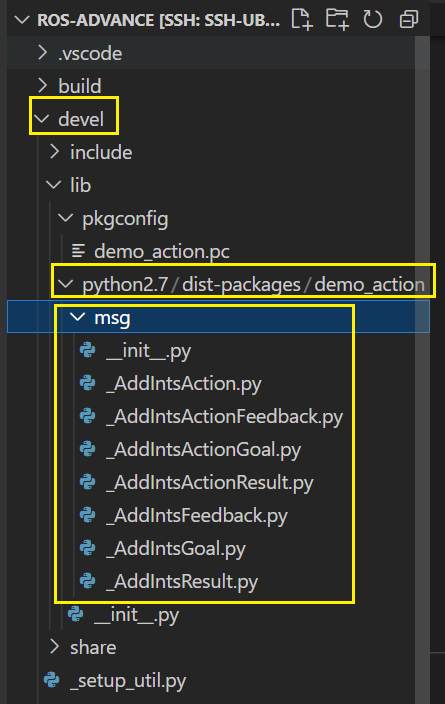Open the _AddIntsGoal.py file
Viewport: 445px width, 704px height.
click(176, 549)
